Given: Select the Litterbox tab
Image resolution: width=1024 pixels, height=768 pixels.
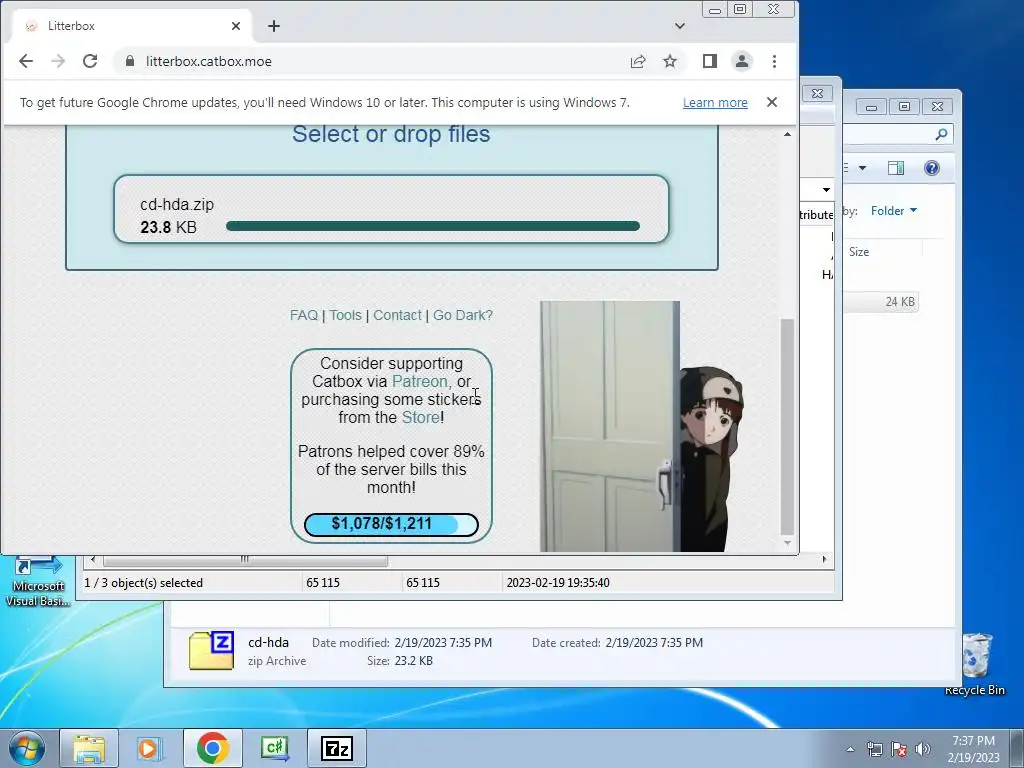Looking at the screenshot, I should click(x=133, y=26).
